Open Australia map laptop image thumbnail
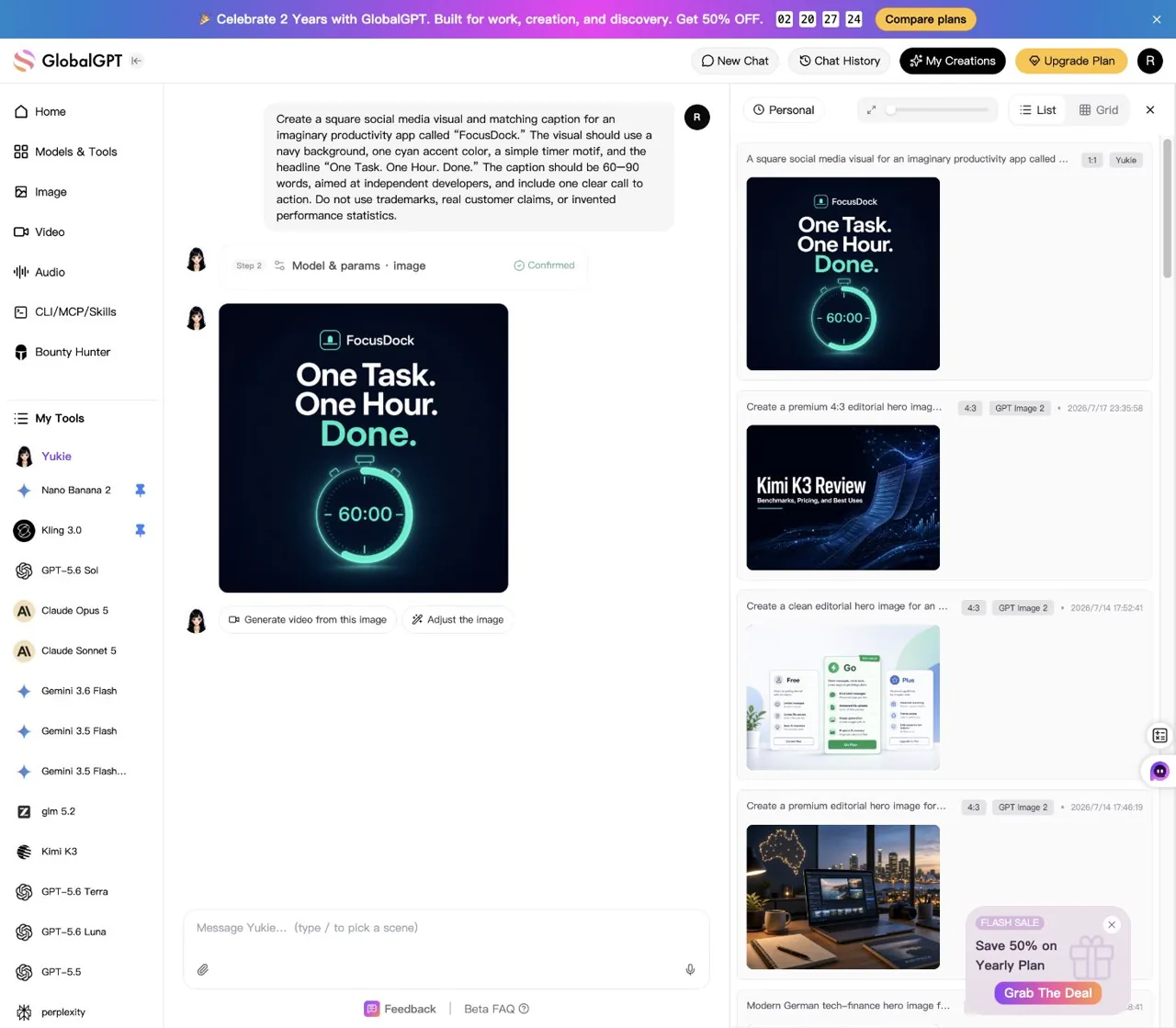The width and height of the screenshot is (1176, 1028). [842, 897]
